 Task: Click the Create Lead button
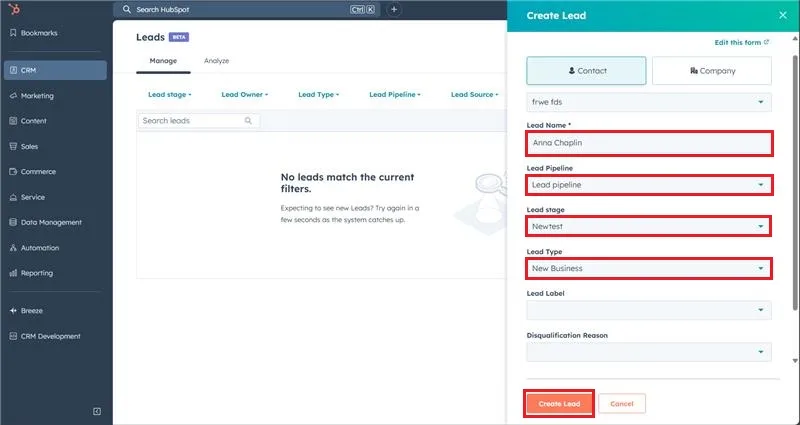point(559,403)
